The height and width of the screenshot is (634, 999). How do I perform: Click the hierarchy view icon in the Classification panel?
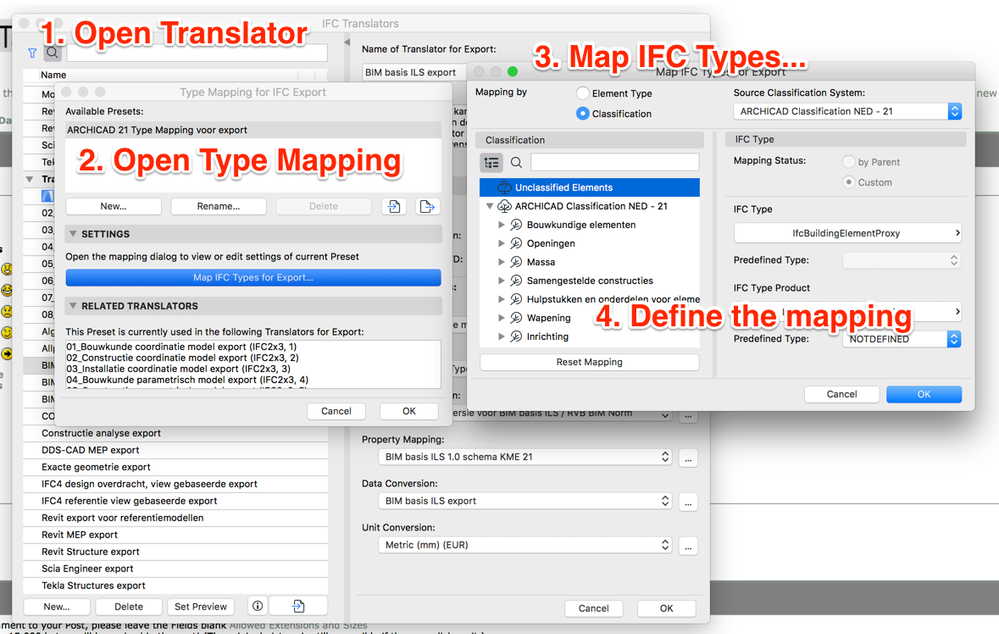(x=490, y=160)
